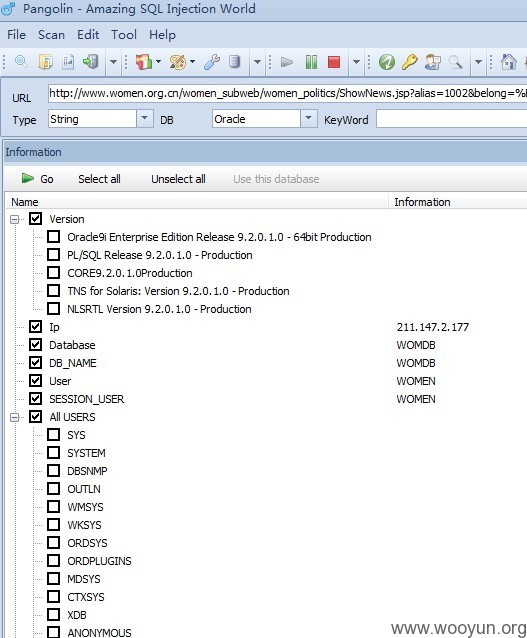Open the Type String dropdown
This screenshot has height=638, width=527.
tap(144, 119)
